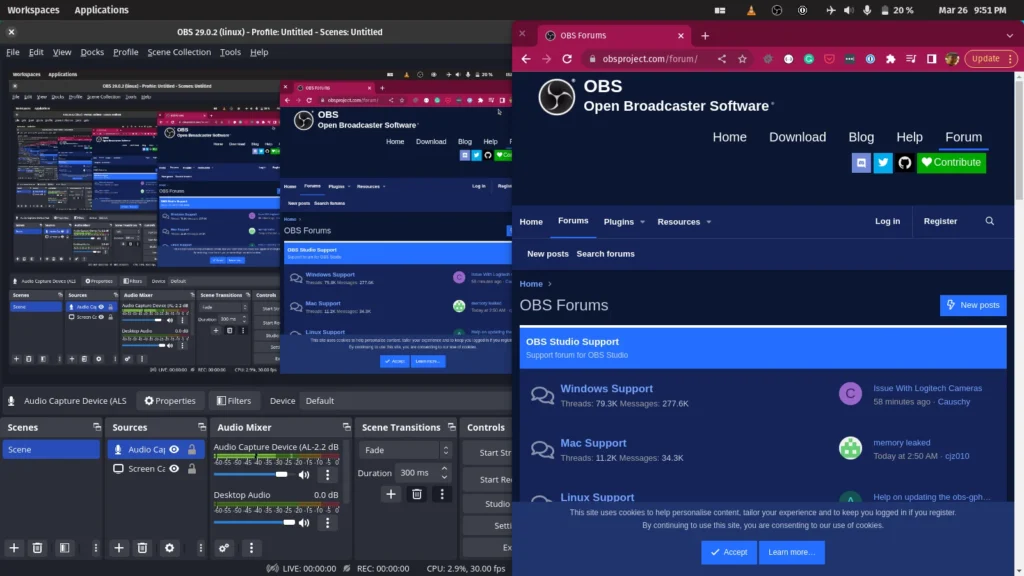
Task: Toggle visibility of the Screen Capture source
Action: tap(175, 469)
